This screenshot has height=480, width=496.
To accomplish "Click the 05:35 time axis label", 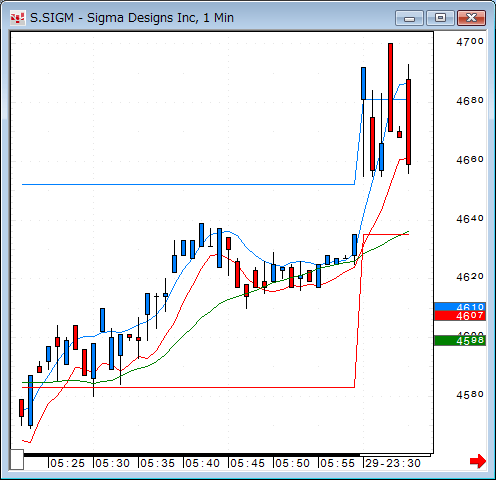I will tap(157, 463).
